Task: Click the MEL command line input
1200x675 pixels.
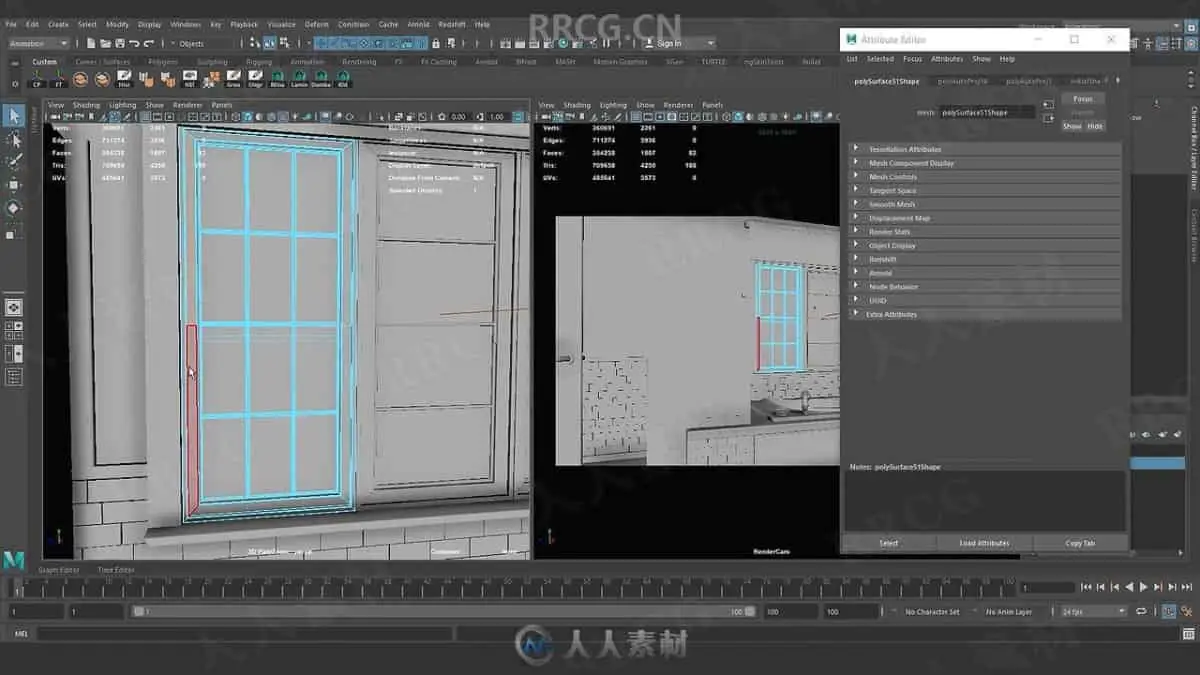Action: pos(244,634)
